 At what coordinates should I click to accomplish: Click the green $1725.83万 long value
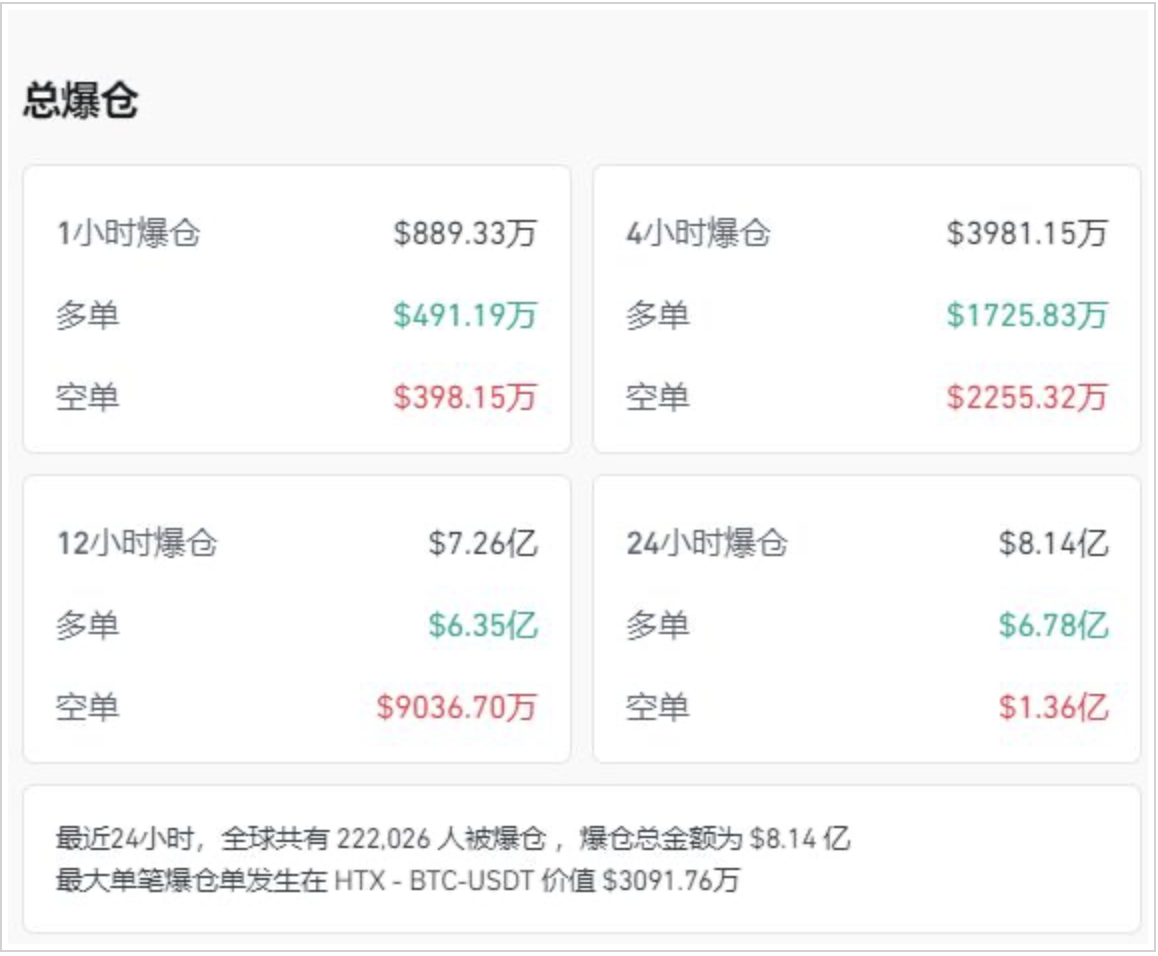1027,316
